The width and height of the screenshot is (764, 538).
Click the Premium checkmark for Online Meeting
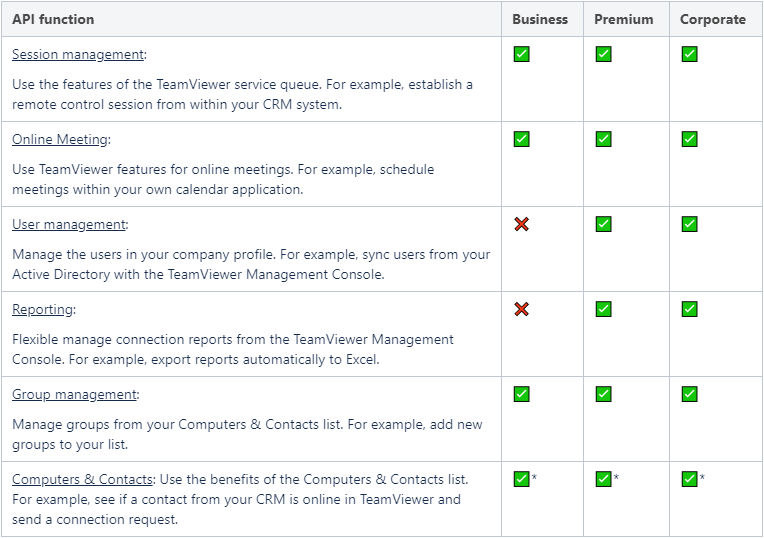[x=603, y=139]
